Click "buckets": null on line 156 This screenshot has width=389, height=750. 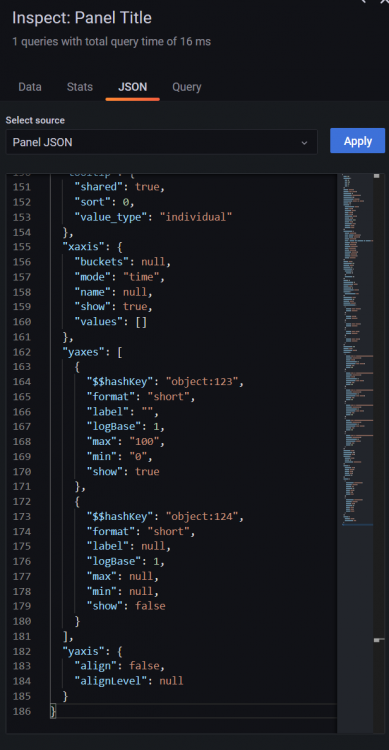coord(122,262)
